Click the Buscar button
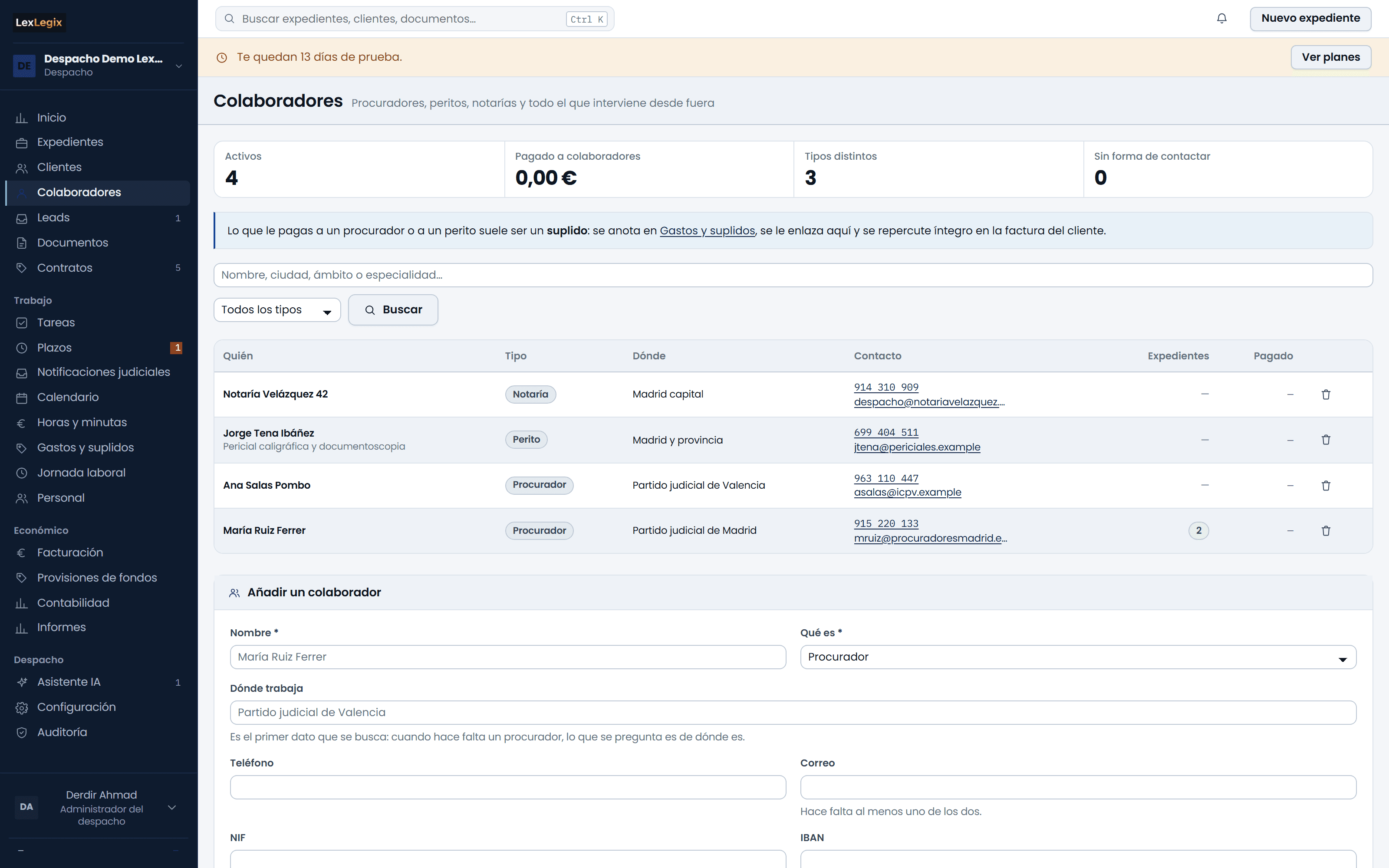This screenshot has height=868, width=1389. pyautogui.click(x=393, y=310)
